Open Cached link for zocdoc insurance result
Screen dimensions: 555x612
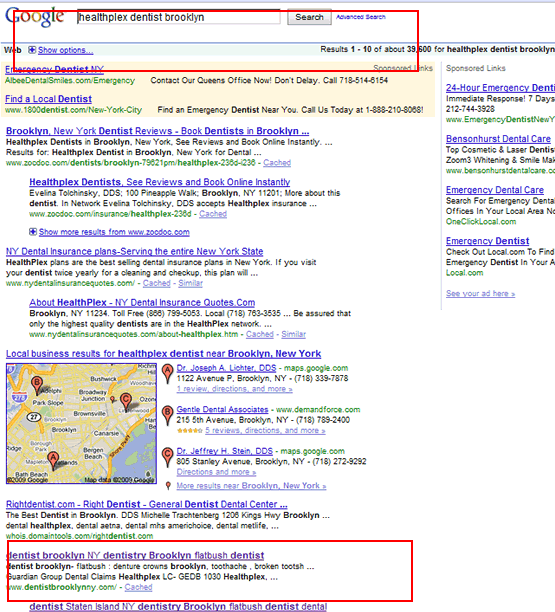[213, 214]
